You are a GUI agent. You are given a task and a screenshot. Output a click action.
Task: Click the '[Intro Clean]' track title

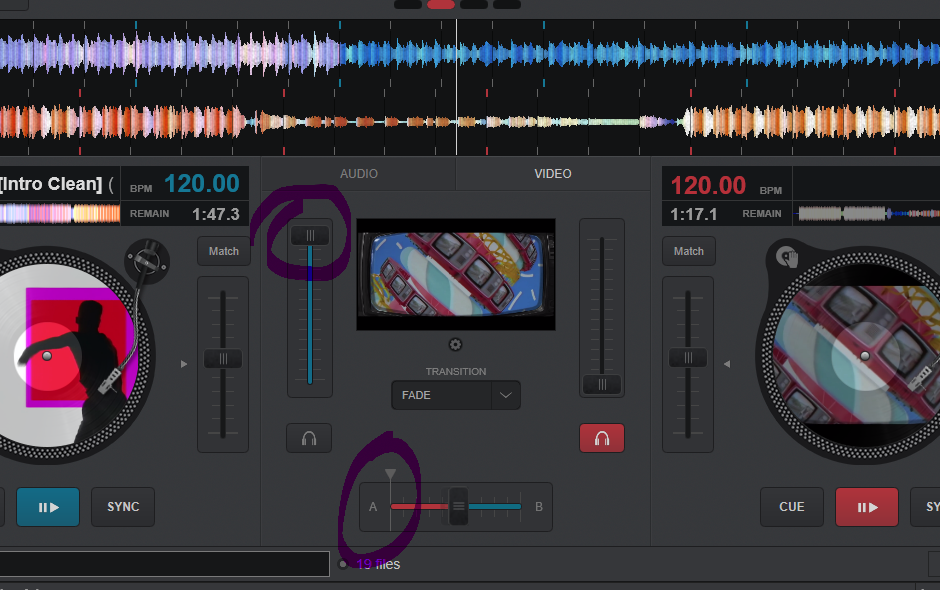point(52,184)
